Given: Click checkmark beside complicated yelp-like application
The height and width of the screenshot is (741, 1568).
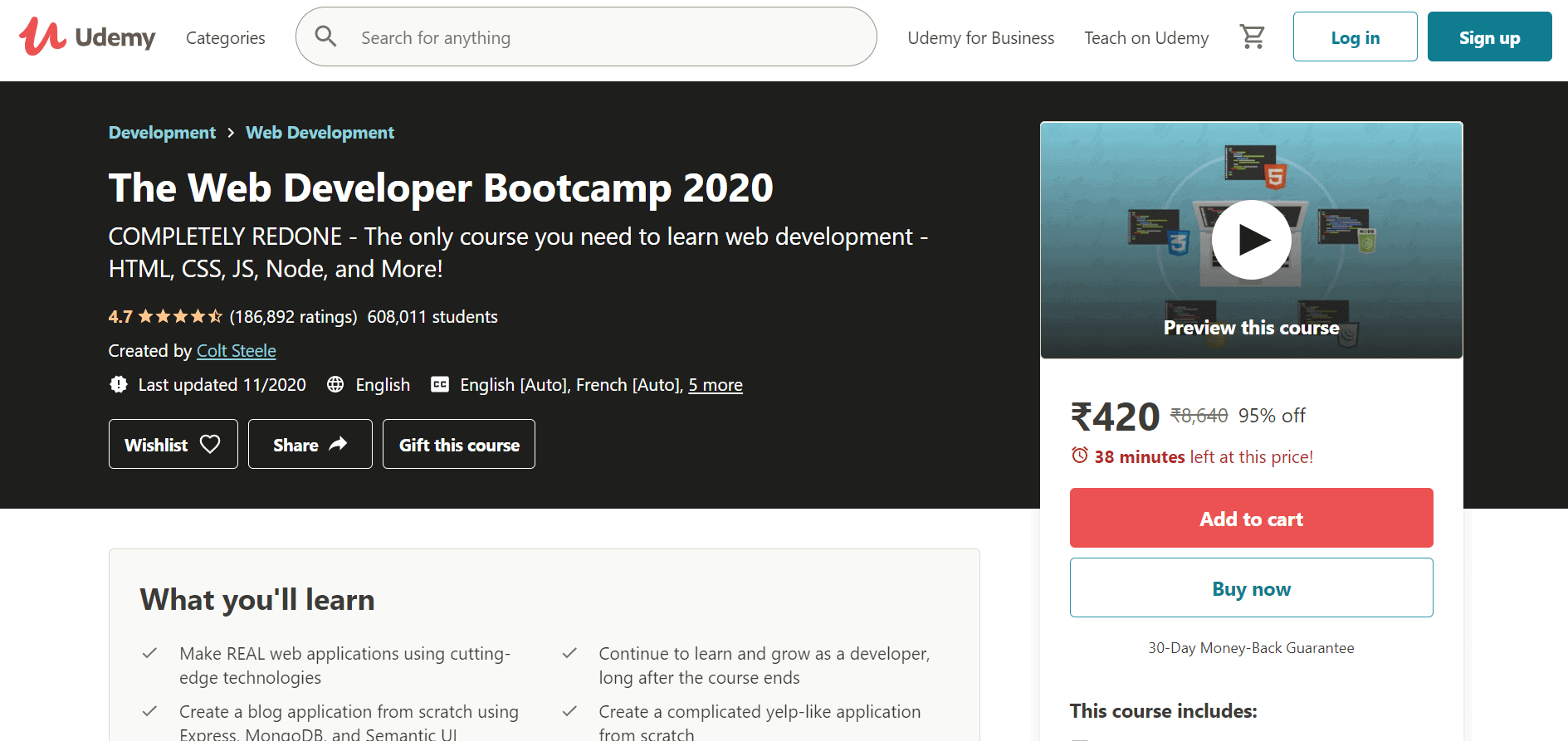Looking at the screenshot, I should (x=569, y=711).
